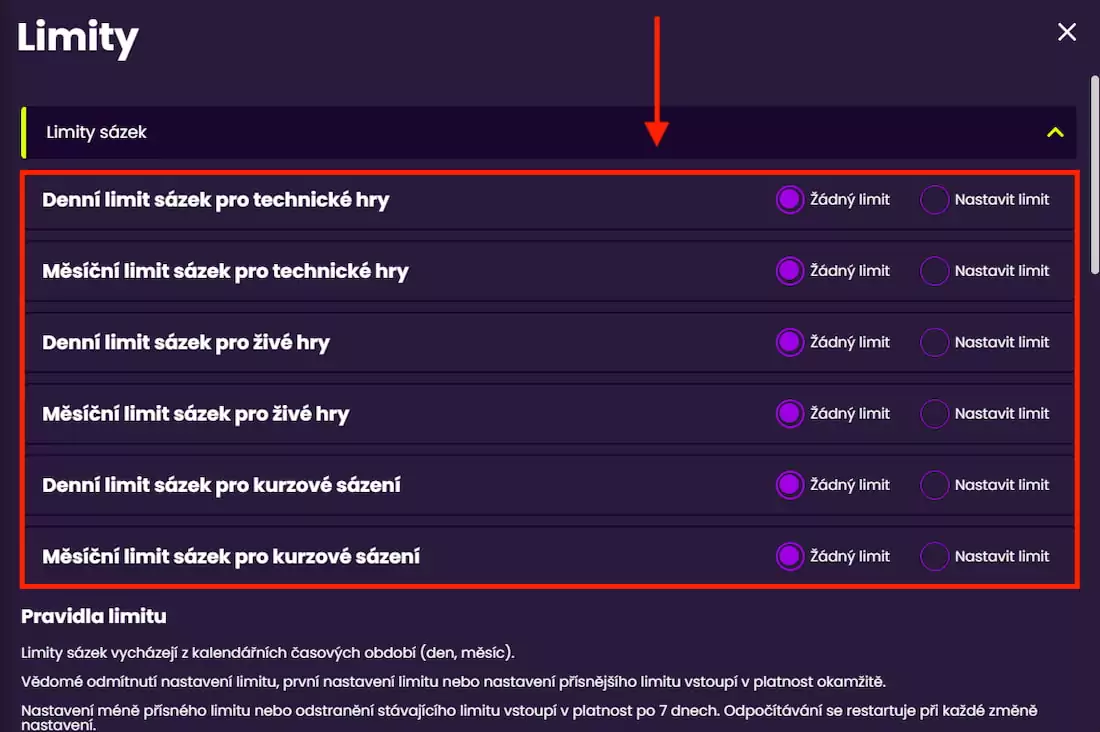The width and height of the screenshot is (1100, 732).
Task: Select Žádný limit for daily kurzové sázení
Action: pyautogui.click(x=790, y=485)
